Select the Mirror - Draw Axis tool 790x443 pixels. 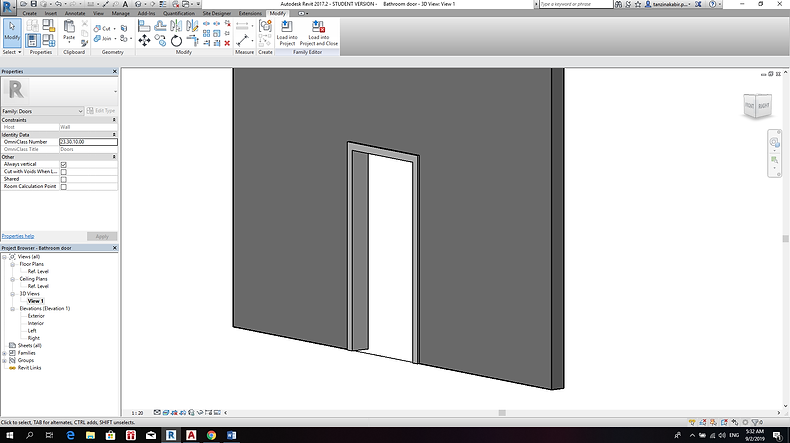click(x=192, y=25)
